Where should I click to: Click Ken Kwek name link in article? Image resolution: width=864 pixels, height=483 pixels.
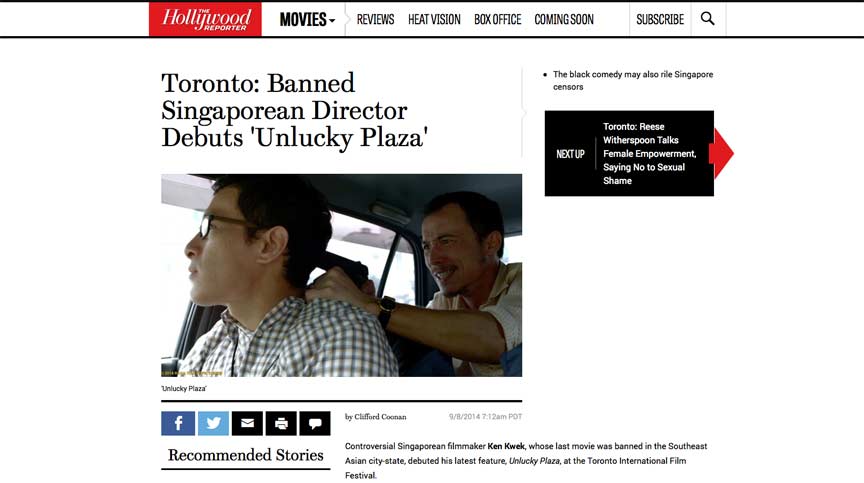pyautogui.click(x=506, y=446)
